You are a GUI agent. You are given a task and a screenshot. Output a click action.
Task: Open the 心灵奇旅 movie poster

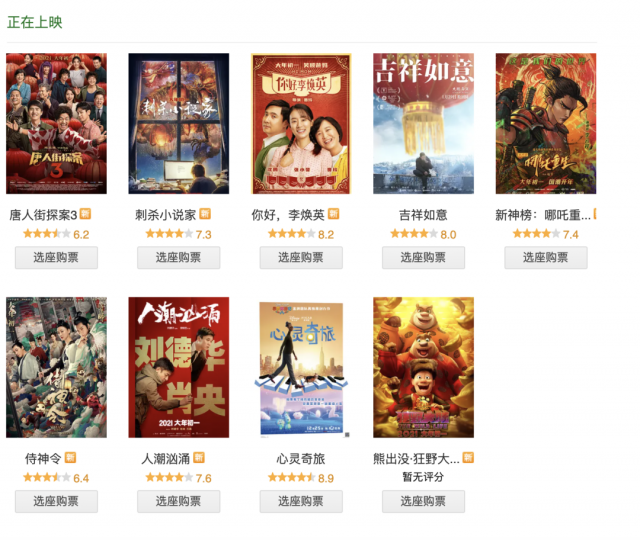tap(301, 369)
